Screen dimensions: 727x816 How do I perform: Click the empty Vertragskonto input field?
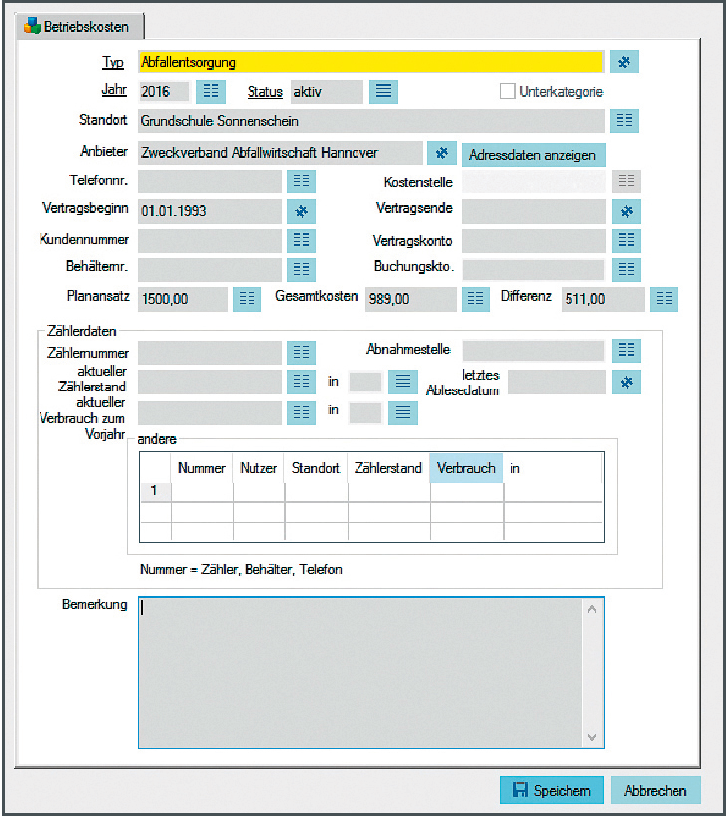click(533, 240)
